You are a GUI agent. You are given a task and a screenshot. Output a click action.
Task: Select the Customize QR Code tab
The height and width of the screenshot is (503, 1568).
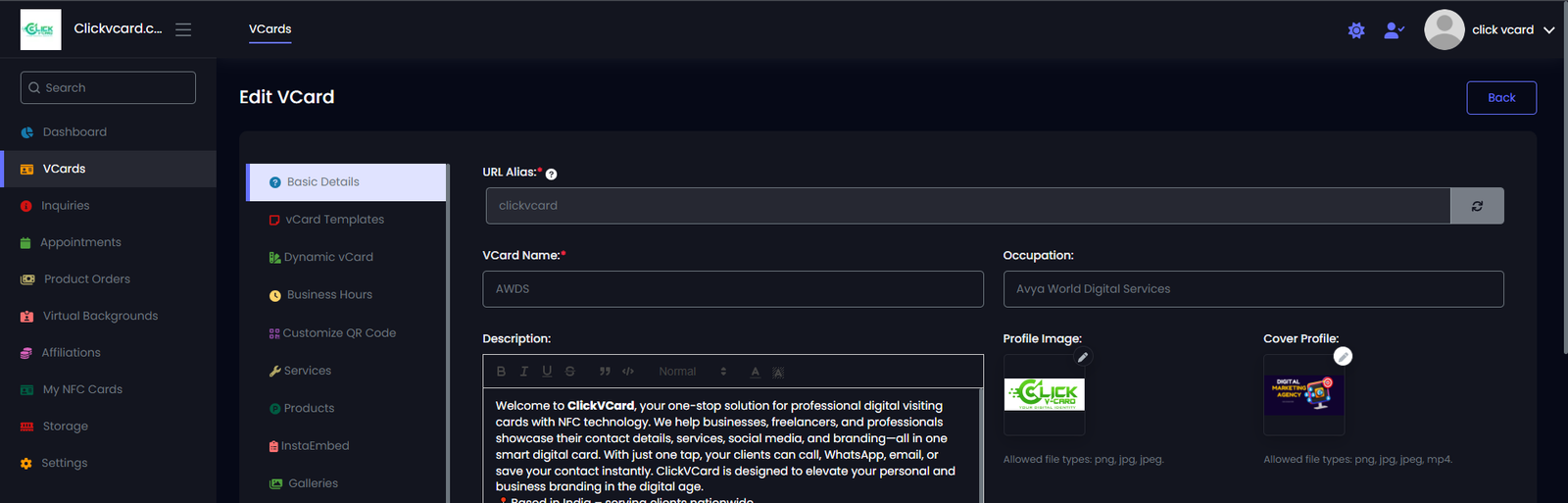347,333
